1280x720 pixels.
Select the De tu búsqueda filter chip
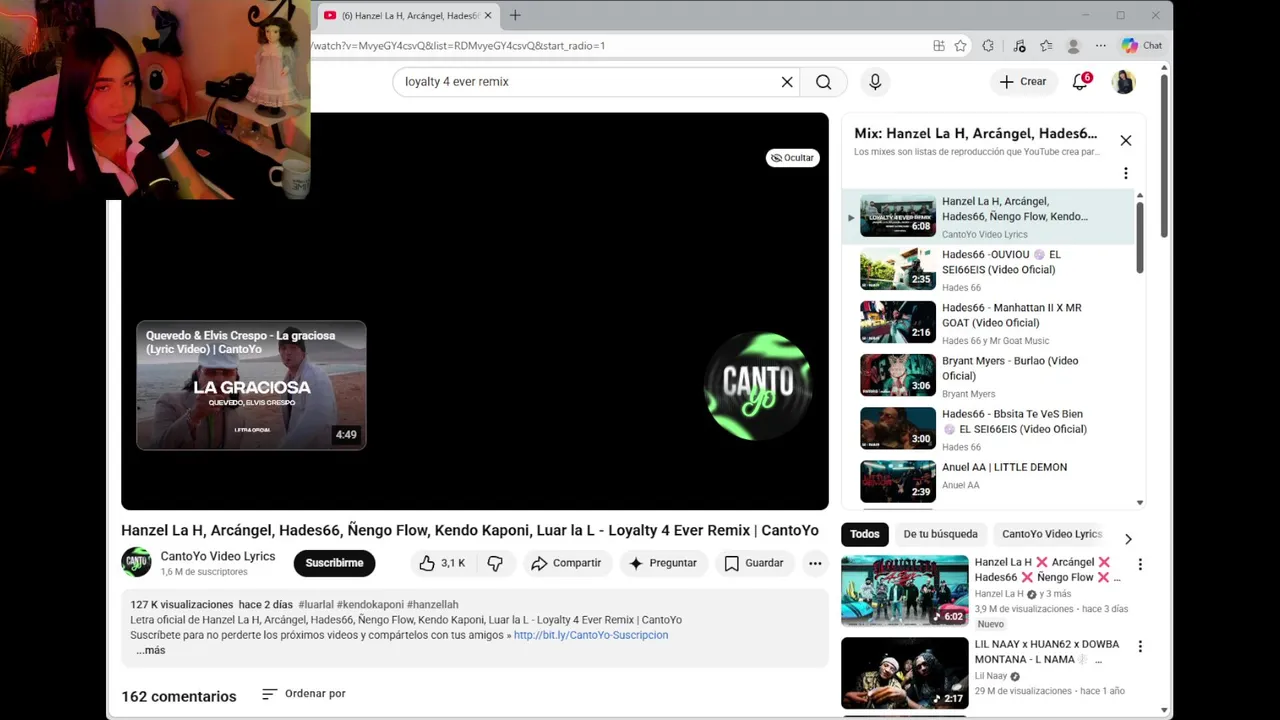point(940,534)
